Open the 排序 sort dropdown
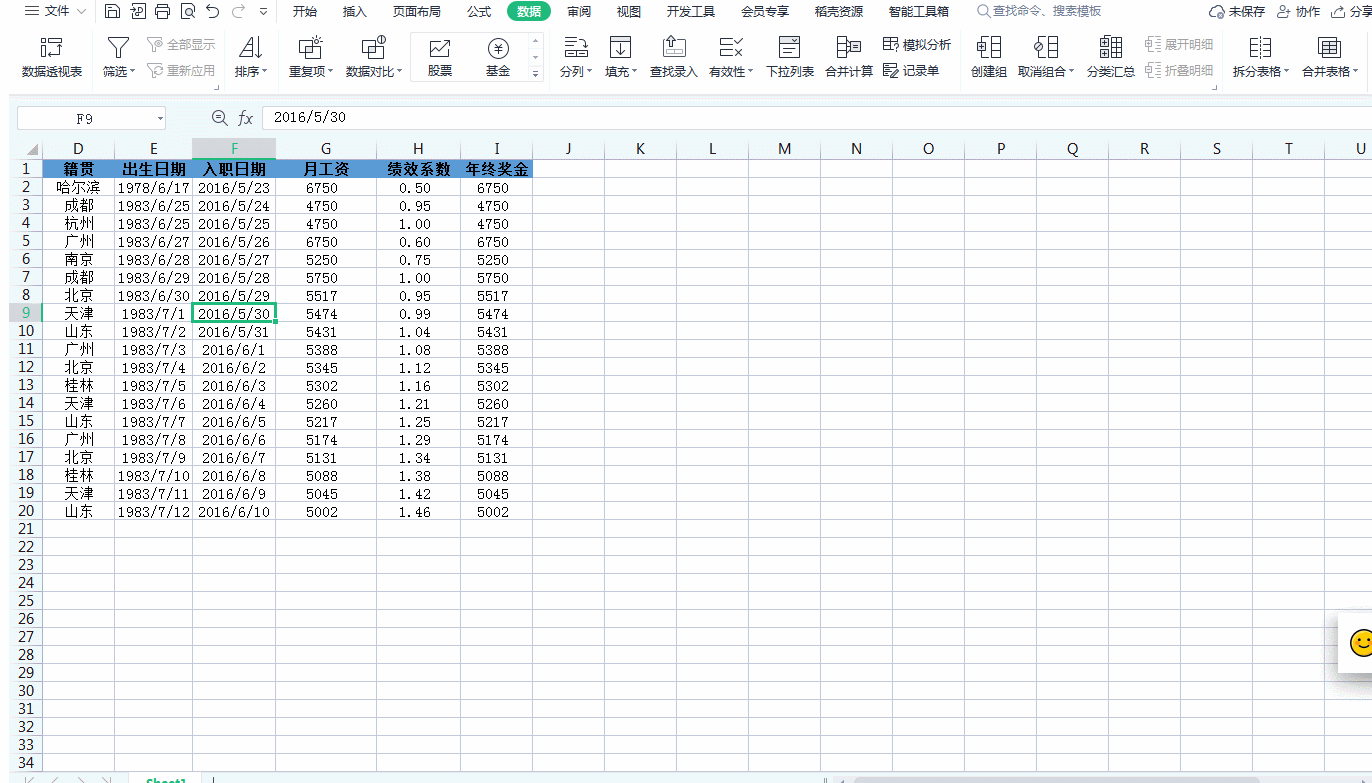Image resolution: width=1372 pixels, height=783 pixels. [250, 72]
